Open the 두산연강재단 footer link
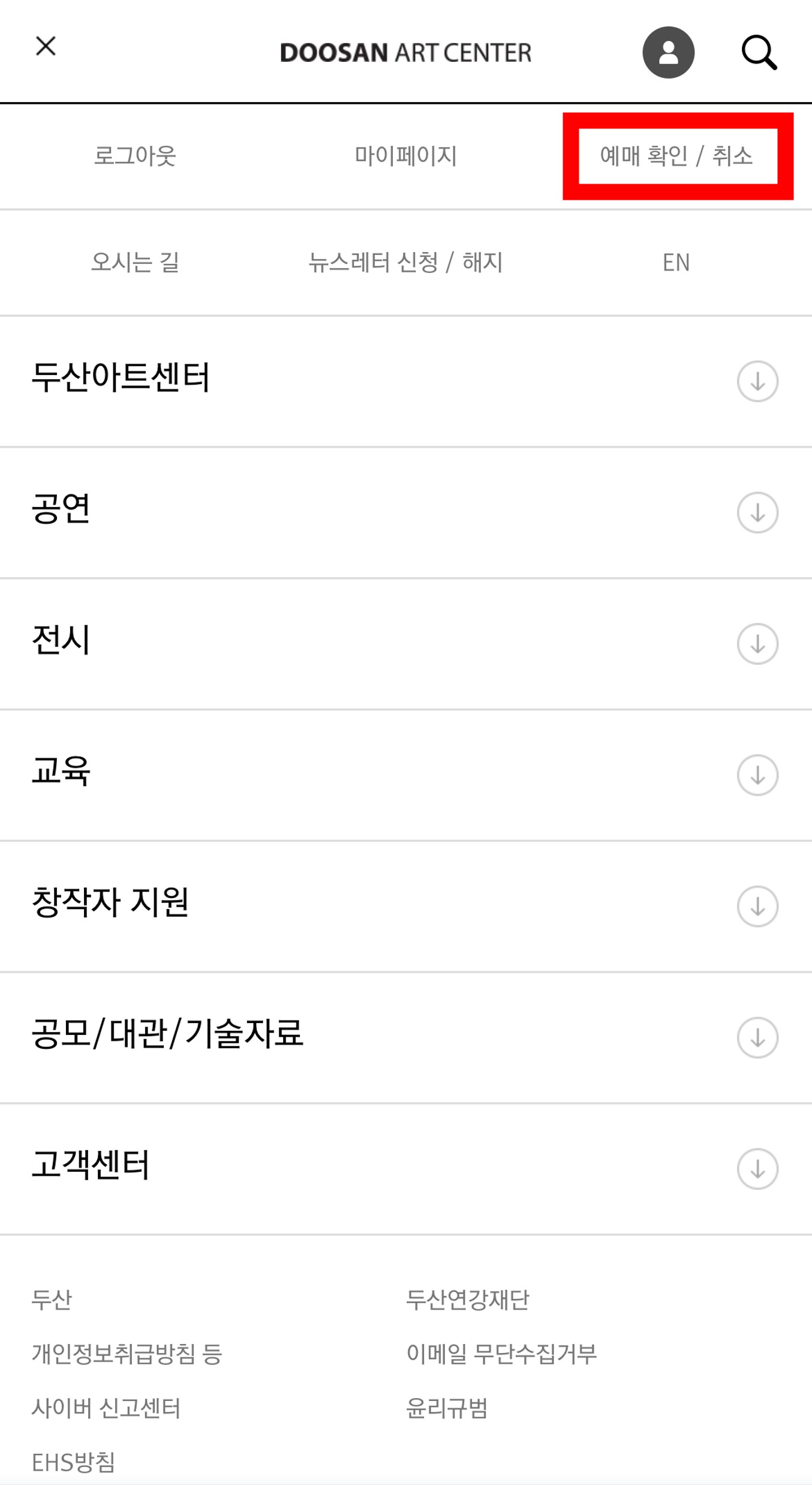 468,1299
